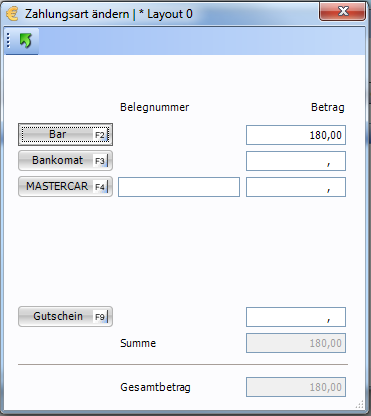Screen dimensions: 371x416
Task: Click the greyed Gesamtbetrag total field
Action: pyautogui.click(x=296, y=387)
